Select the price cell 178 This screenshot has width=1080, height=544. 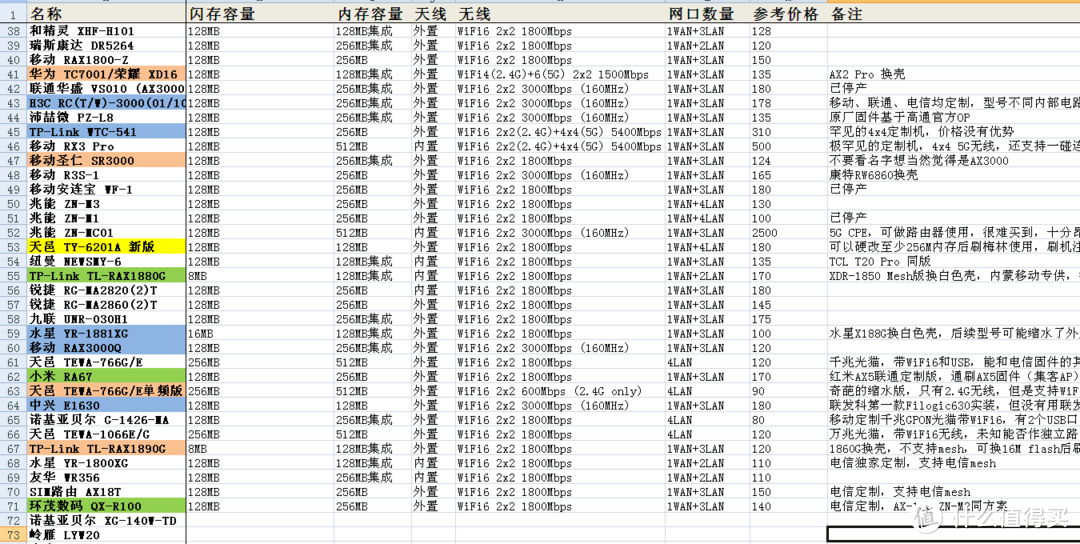(789, 103)
